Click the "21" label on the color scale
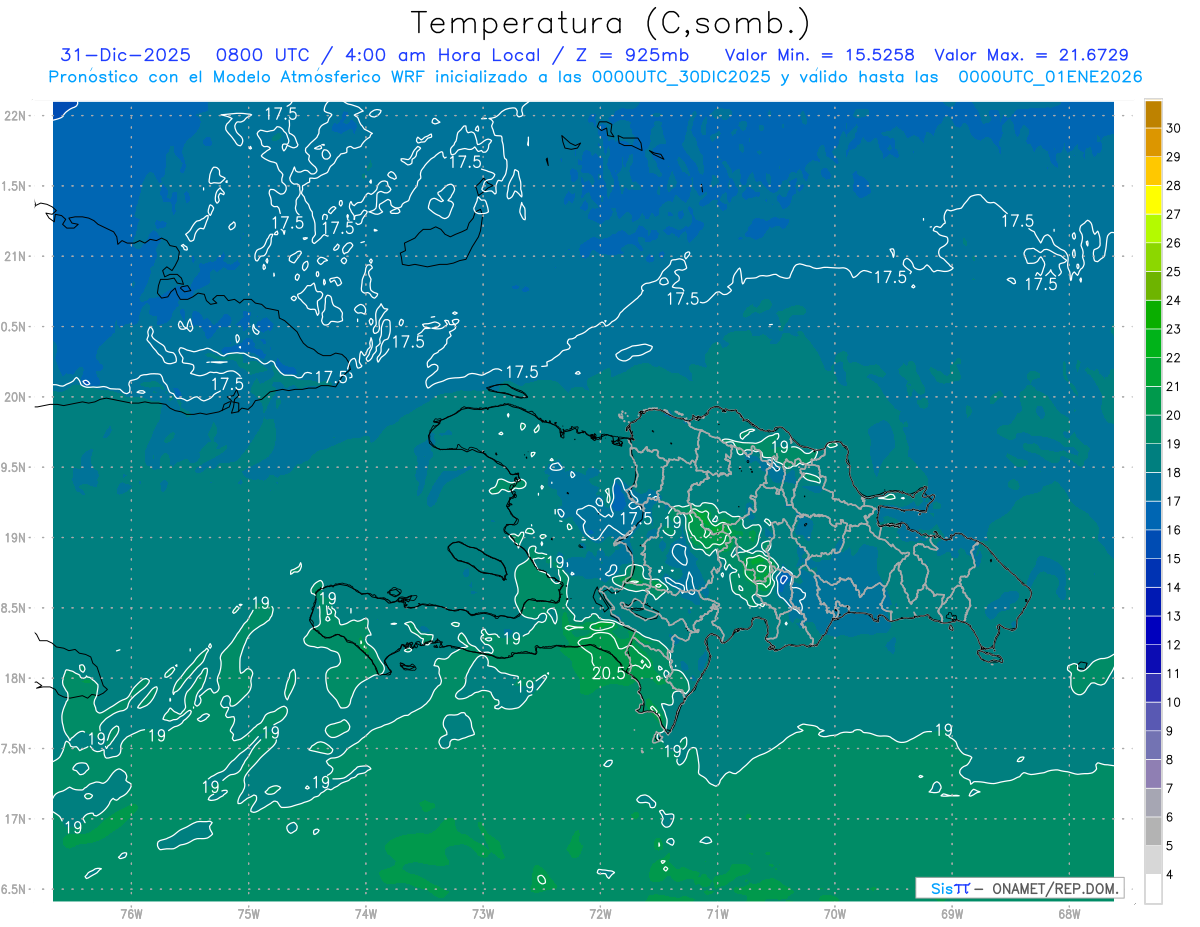The width and height of the screenshot is (1200, 927). pyautogui.click(x=1173, y=387)
